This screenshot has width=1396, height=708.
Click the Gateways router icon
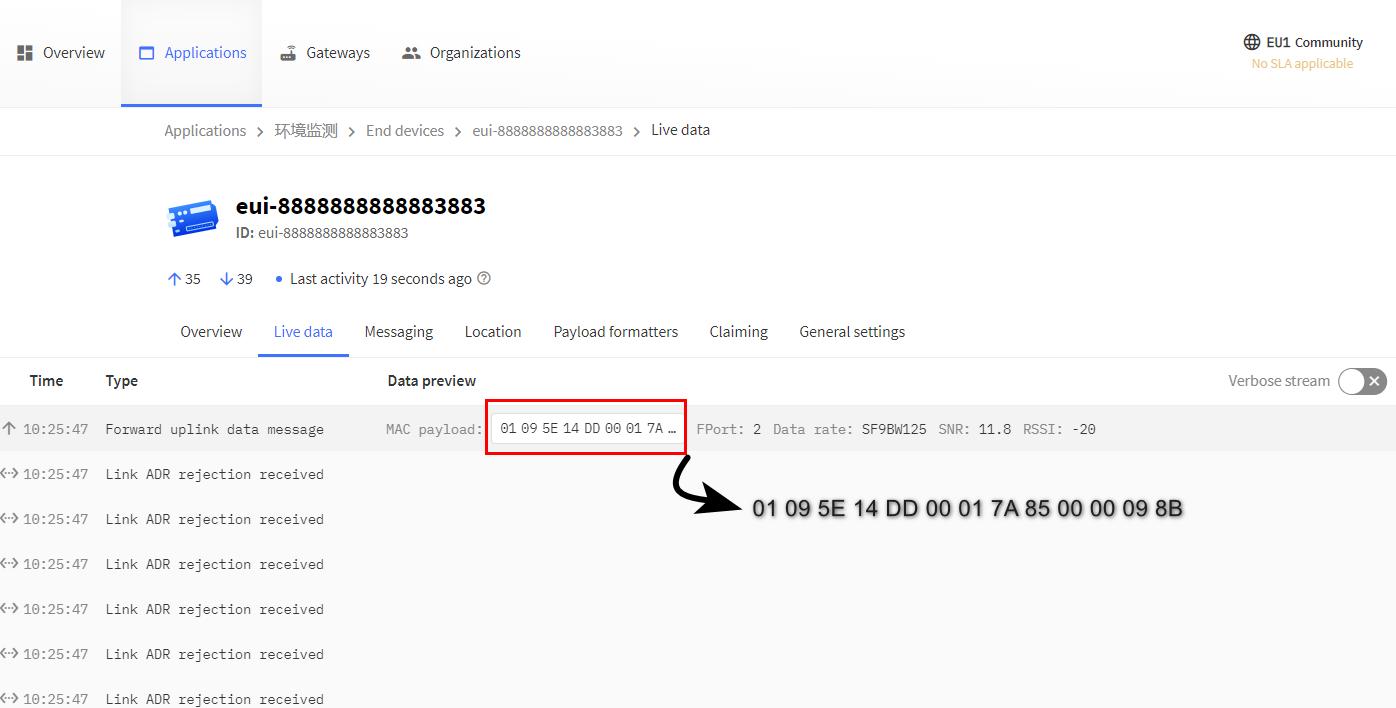[288, 53]
